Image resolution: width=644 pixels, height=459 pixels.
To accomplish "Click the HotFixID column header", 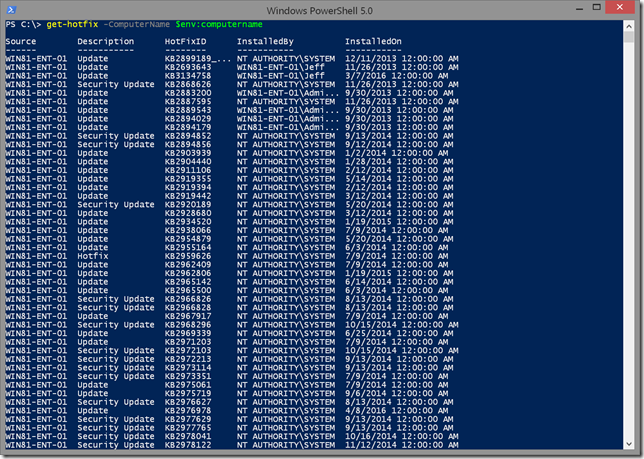I will pos(185,41).
